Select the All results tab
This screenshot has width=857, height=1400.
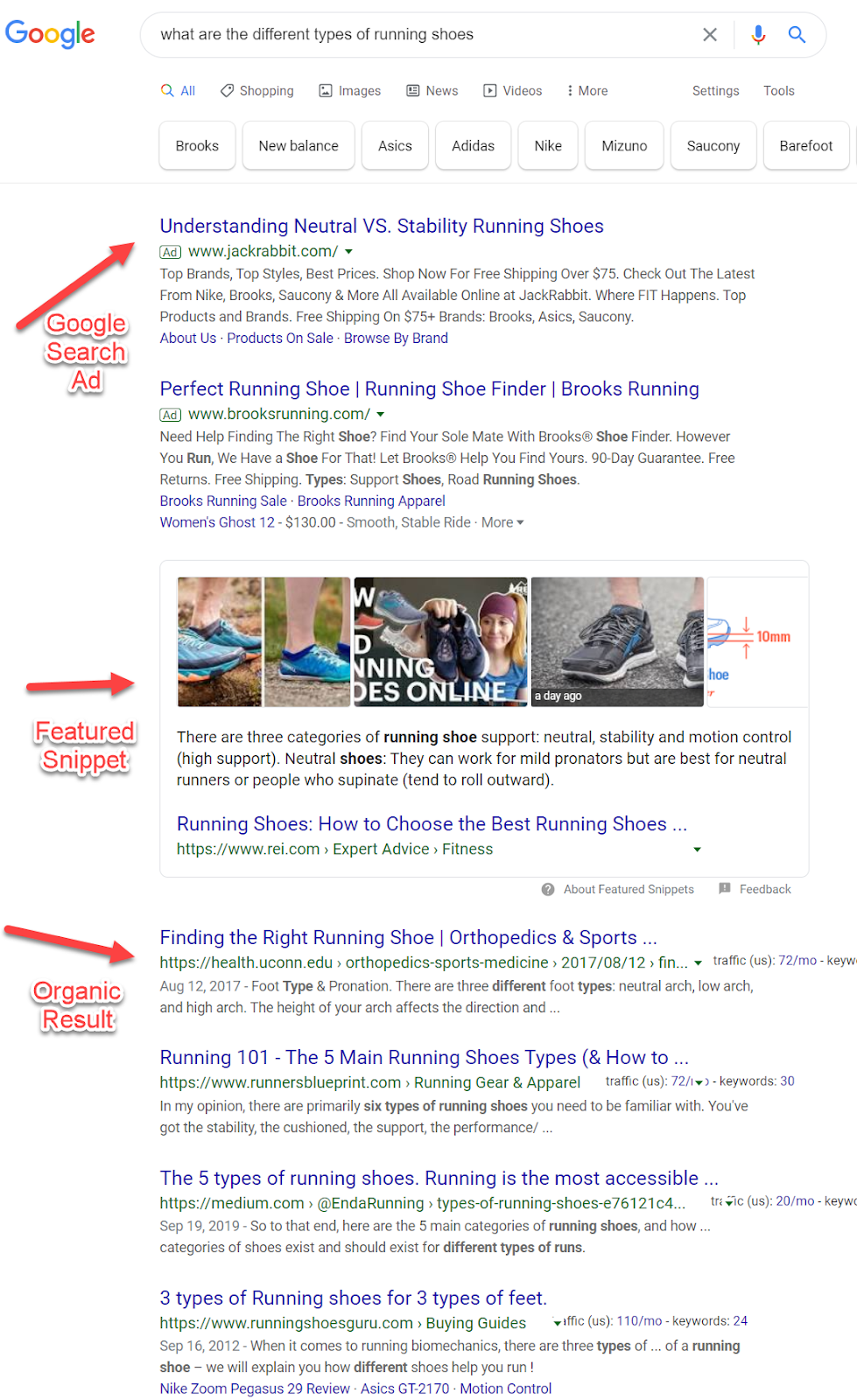click(179, 91)
